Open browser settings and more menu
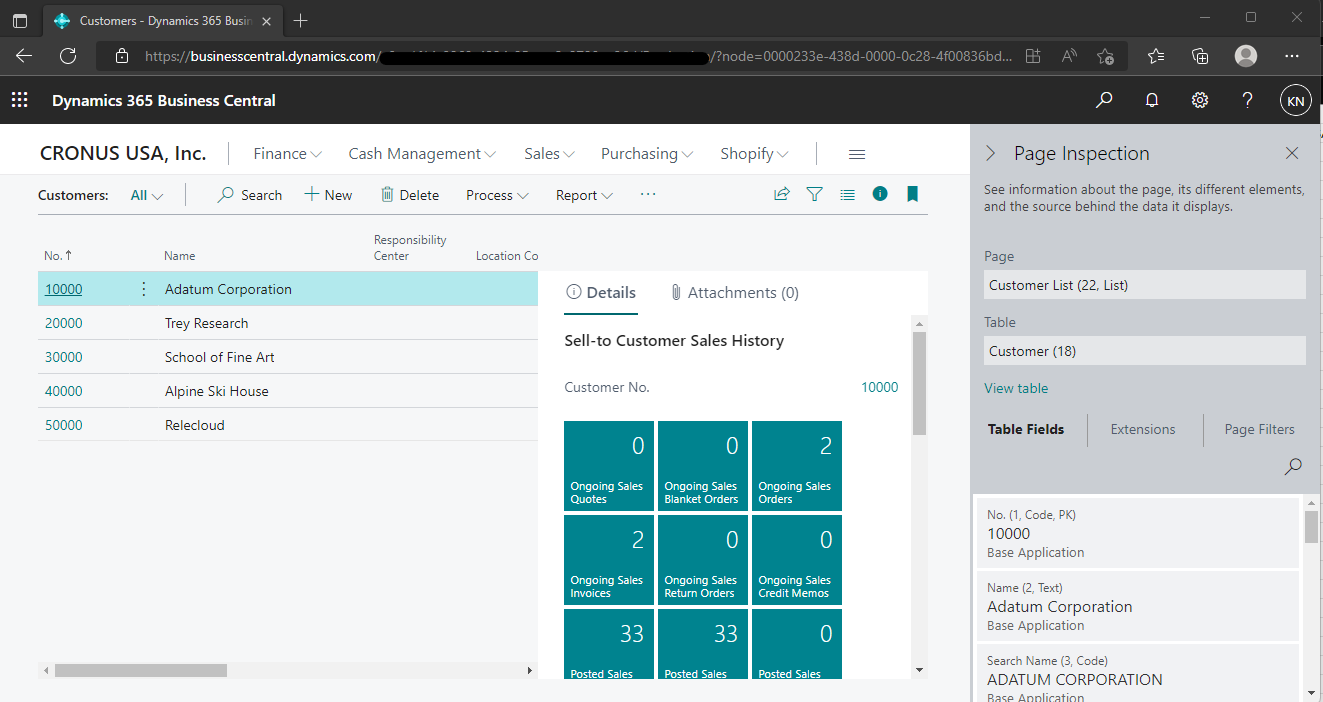The height and width of the screenshot is (702, 1323). [x=1291, y=56]
